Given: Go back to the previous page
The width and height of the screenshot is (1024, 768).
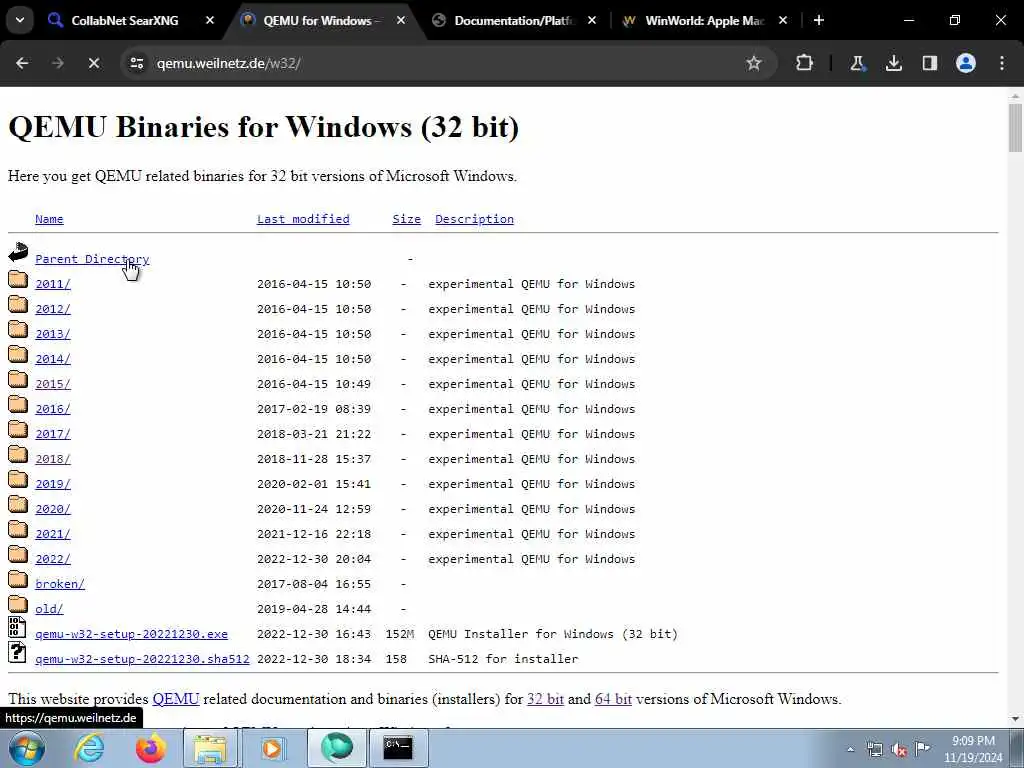Looking at the screenshot, I should pyautogui.click(x=22, y=63).
